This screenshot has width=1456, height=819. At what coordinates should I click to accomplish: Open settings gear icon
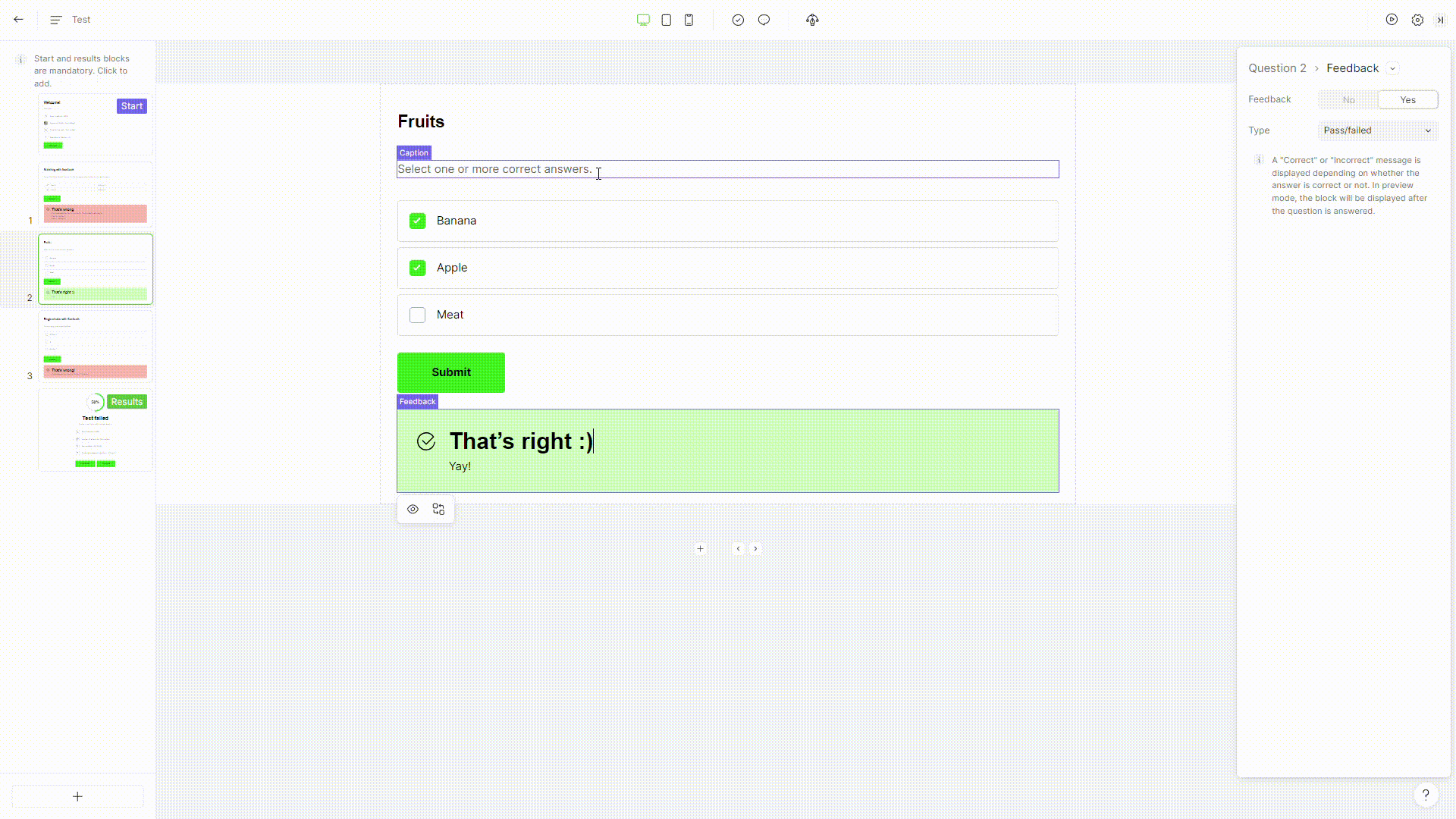[1417, 20]
